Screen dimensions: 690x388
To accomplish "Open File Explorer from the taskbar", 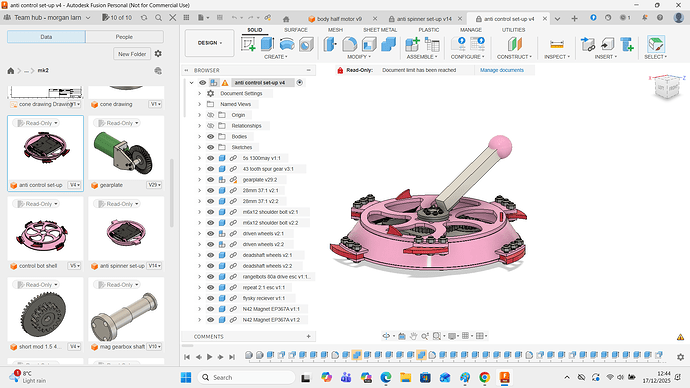I will tap(405, 377).
